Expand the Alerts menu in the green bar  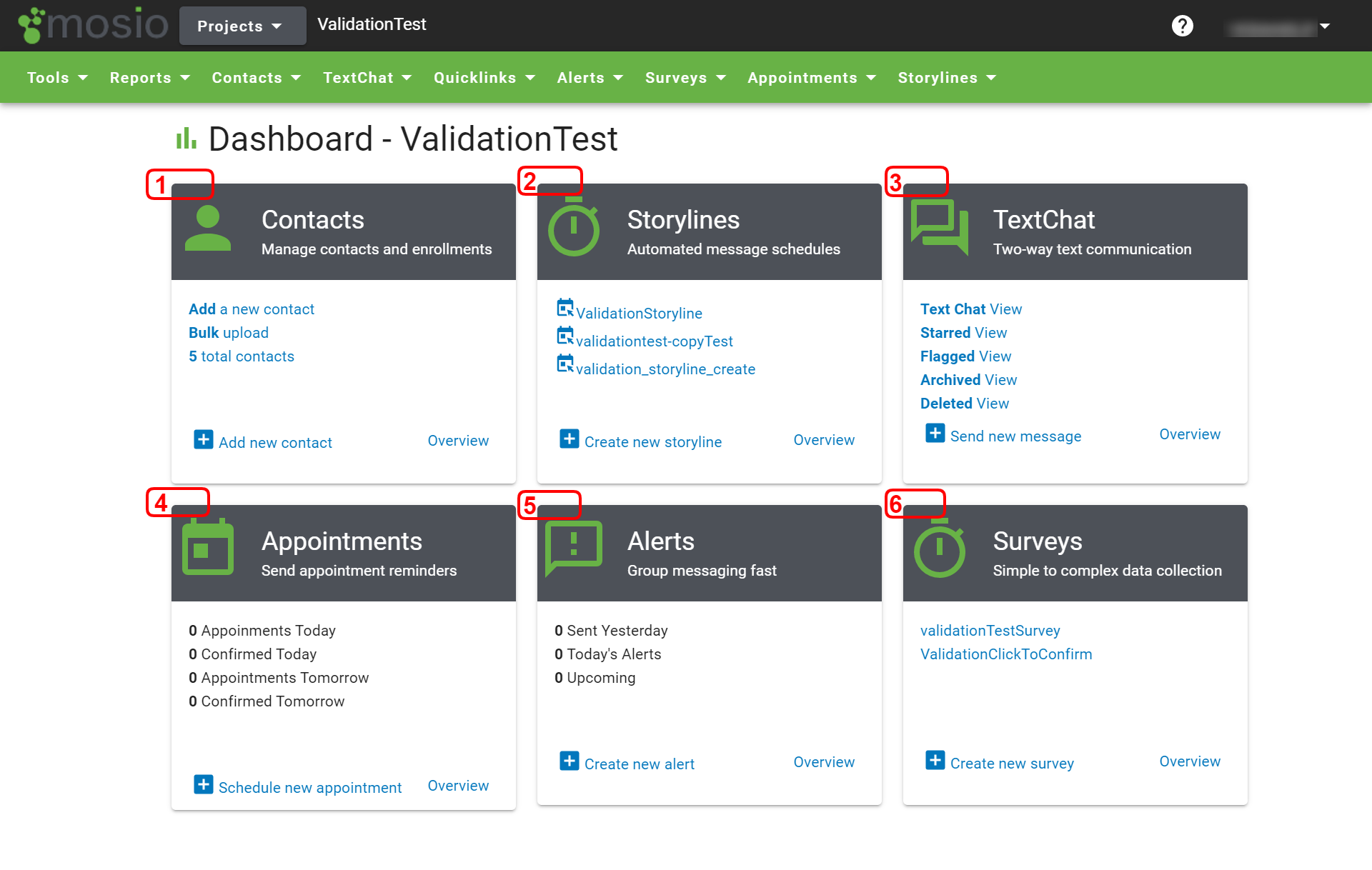590,77
